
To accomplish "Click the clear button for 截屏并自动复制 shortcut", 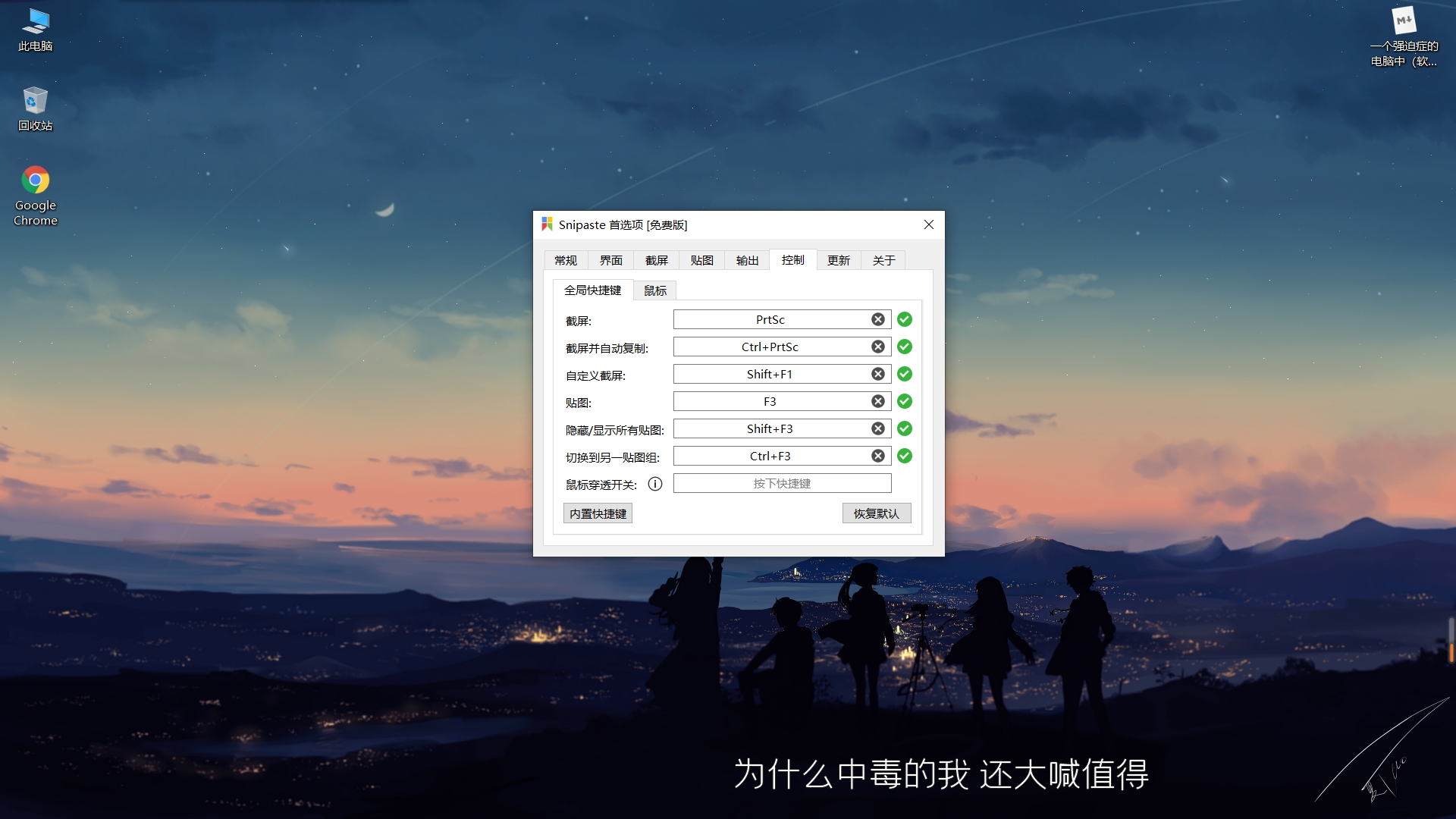I will 878,346.
